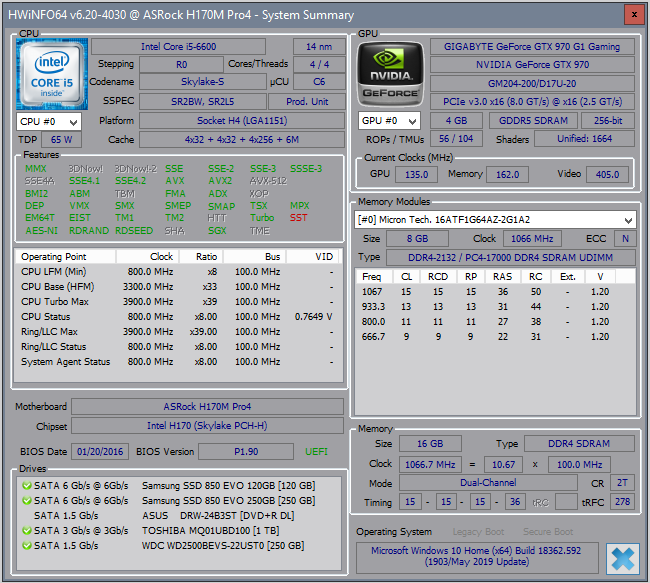Viewport: 650px width, 583px height.
Task: Click the Microsoft Windows 10 Home OS field
Action: [x=477, y=556]
